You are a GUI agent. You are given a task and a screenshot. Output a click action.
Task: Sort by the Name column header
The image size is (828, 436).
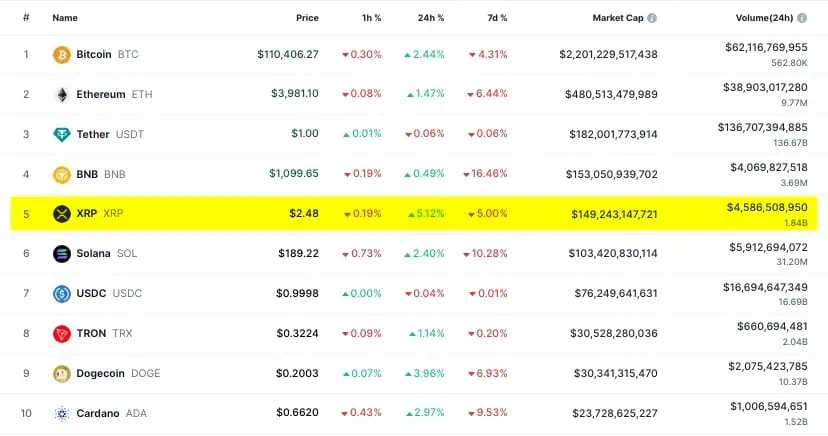[65, 18]
